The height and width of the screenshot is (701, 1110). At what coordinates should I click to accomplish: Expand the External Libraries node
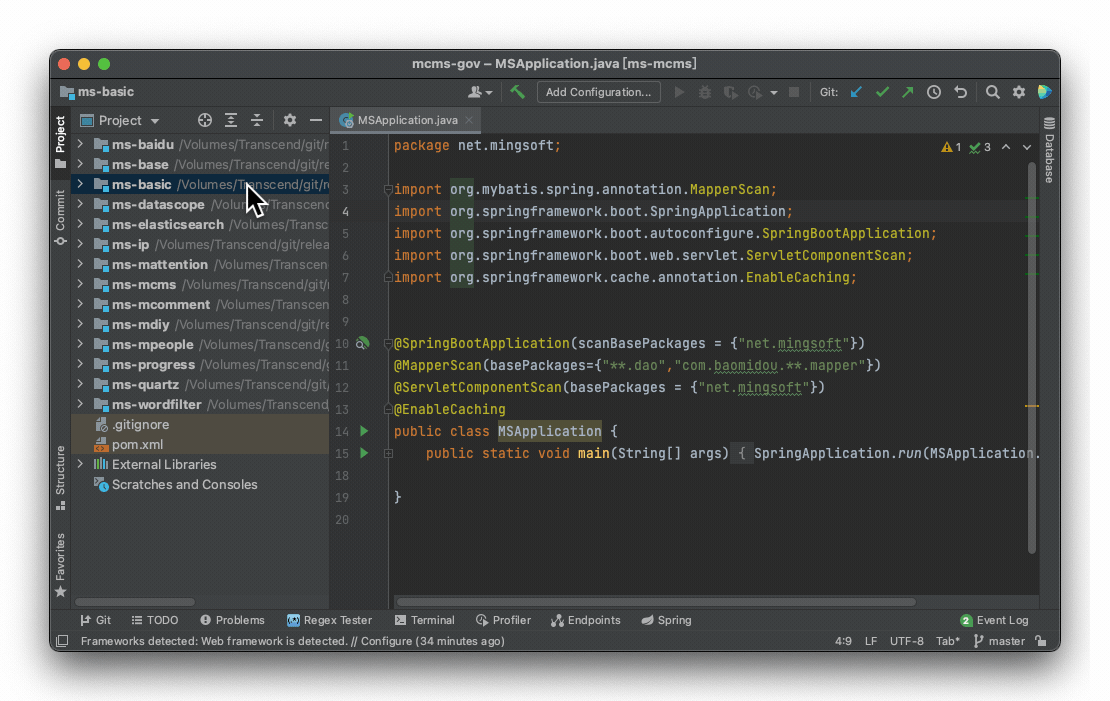coord(80,465)
